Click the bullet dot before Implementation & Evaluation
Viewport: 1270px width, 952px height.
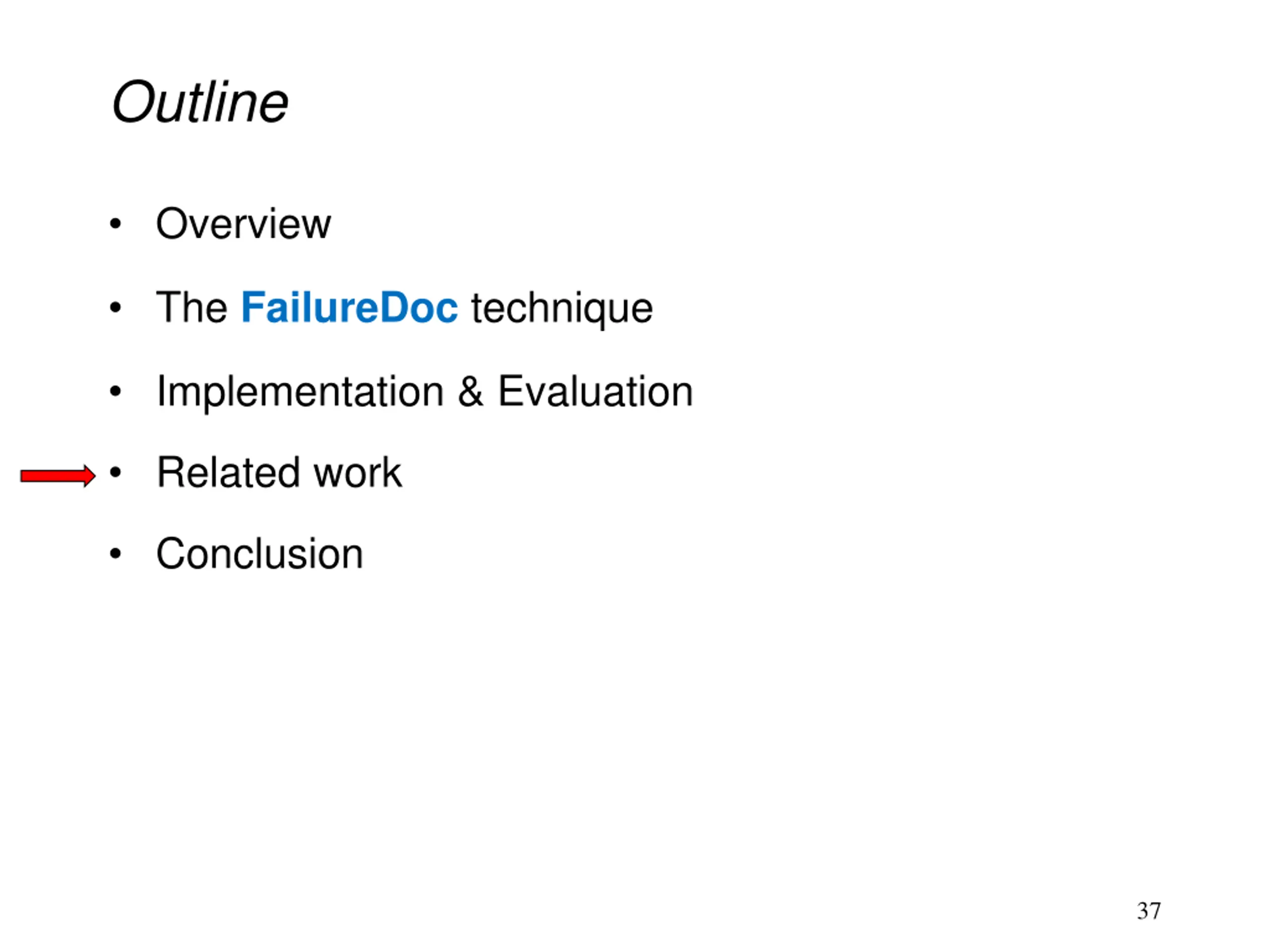(116, 392)
